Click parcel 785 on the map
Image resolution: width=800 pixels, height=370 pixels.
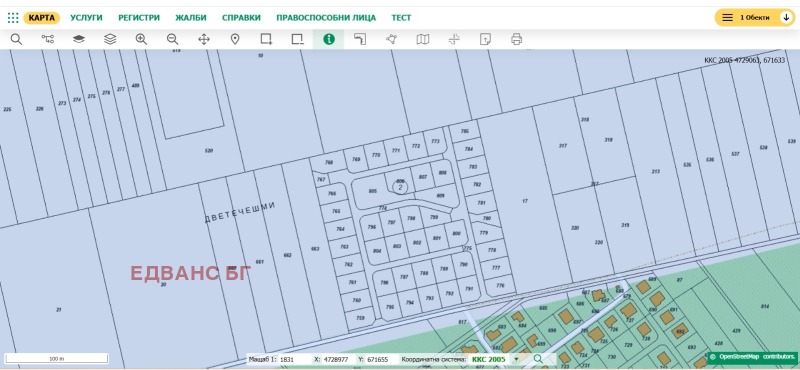[465, 131]
